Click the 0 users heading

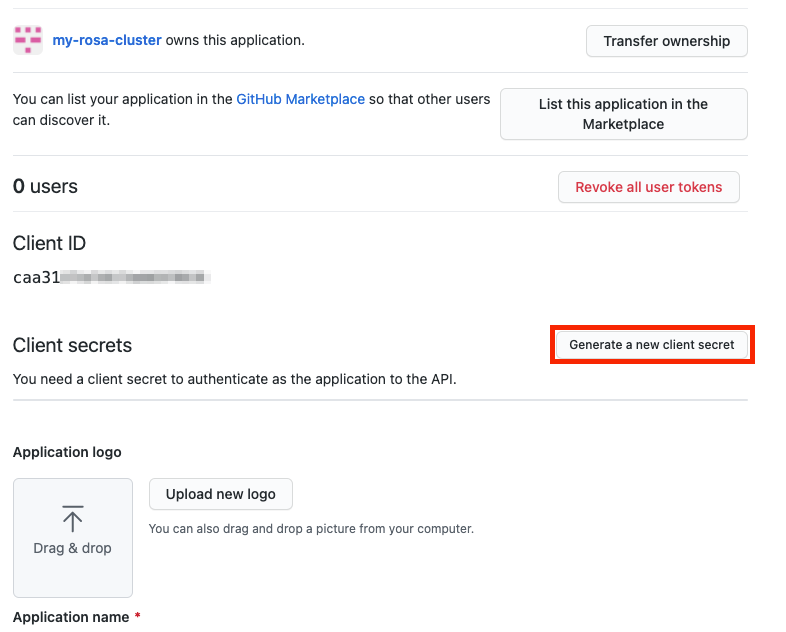[45, 187]
